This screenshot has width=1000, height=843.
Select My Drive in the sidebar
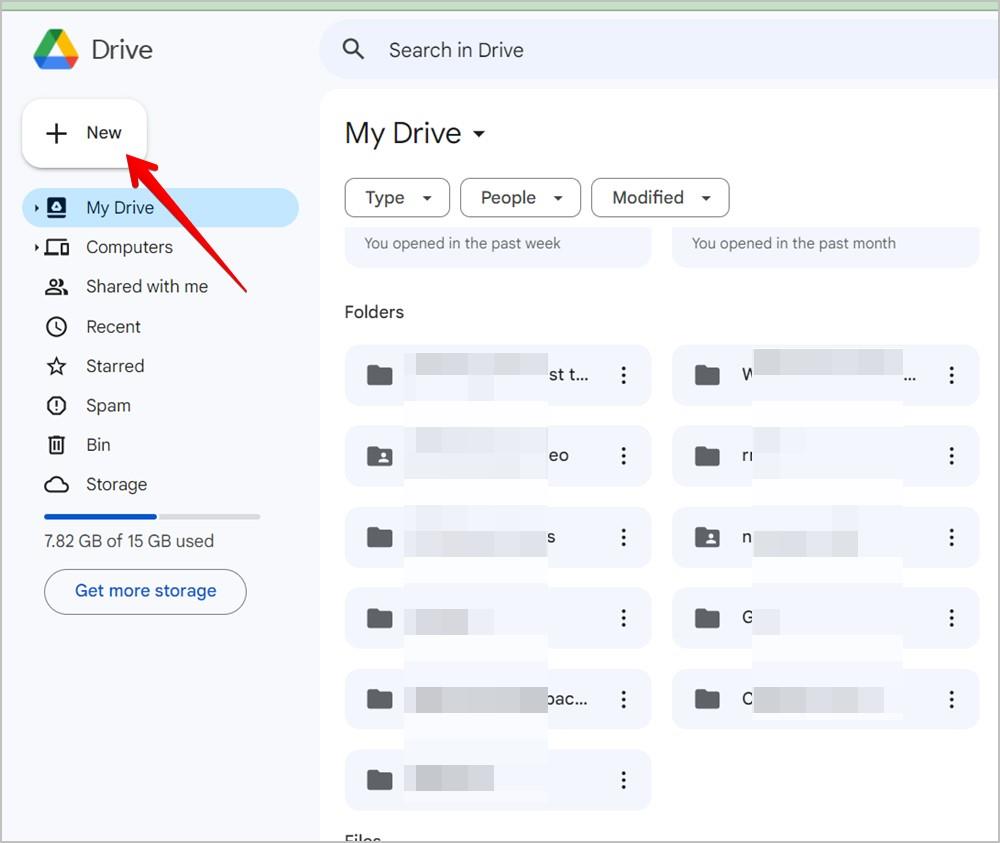161,208
